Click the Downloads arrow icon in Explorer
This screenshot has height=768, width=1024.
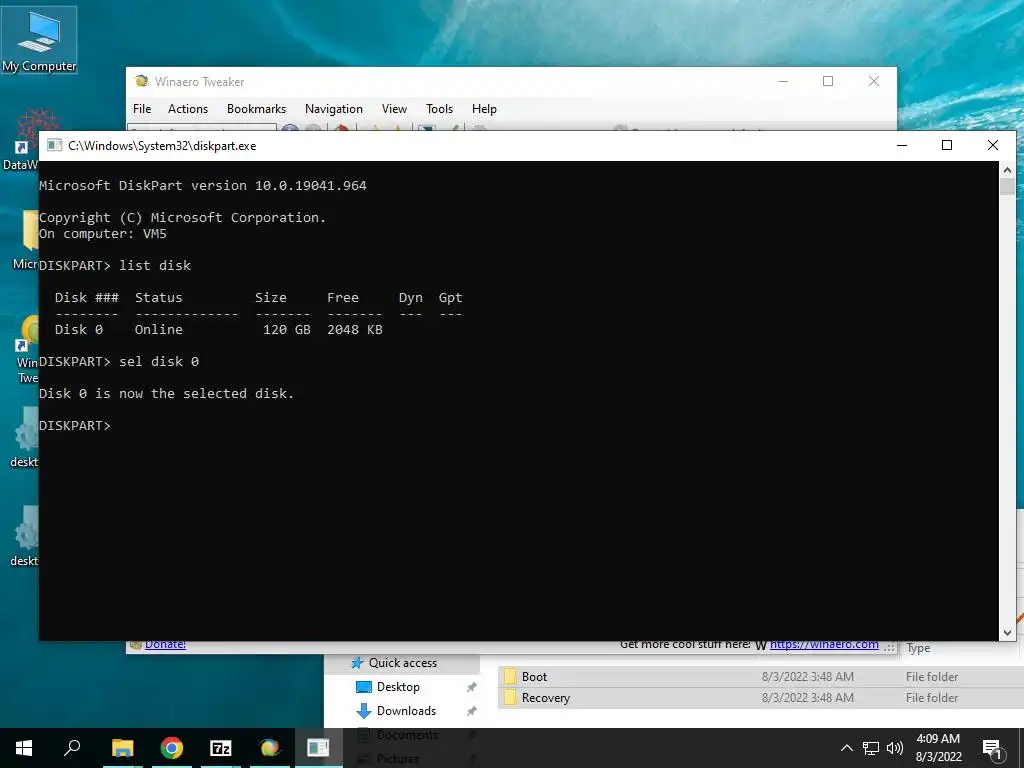pyautogui.click(x=364, y=711)
